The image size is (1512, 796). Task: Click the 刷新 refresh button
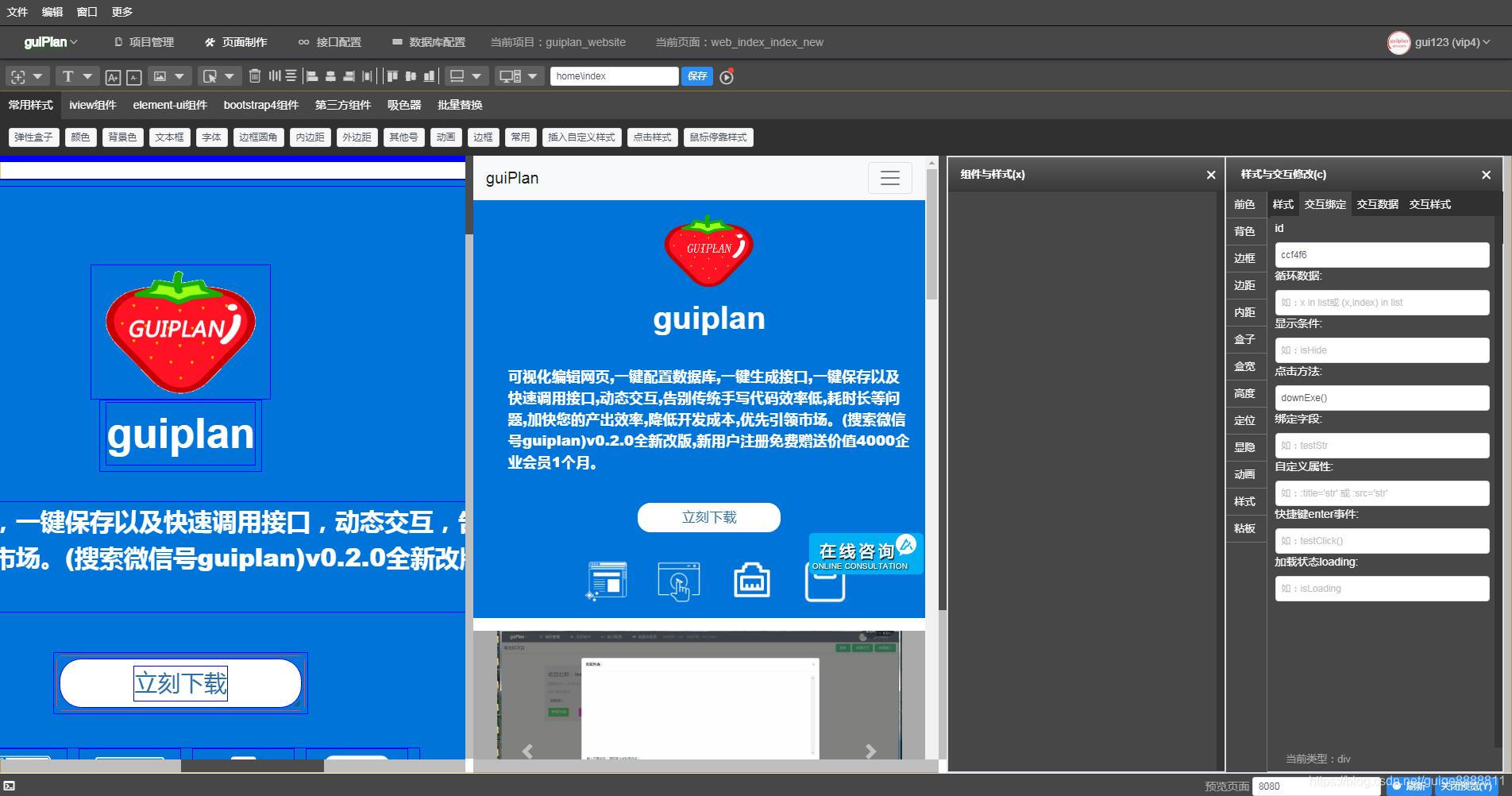pos(1410,786)
